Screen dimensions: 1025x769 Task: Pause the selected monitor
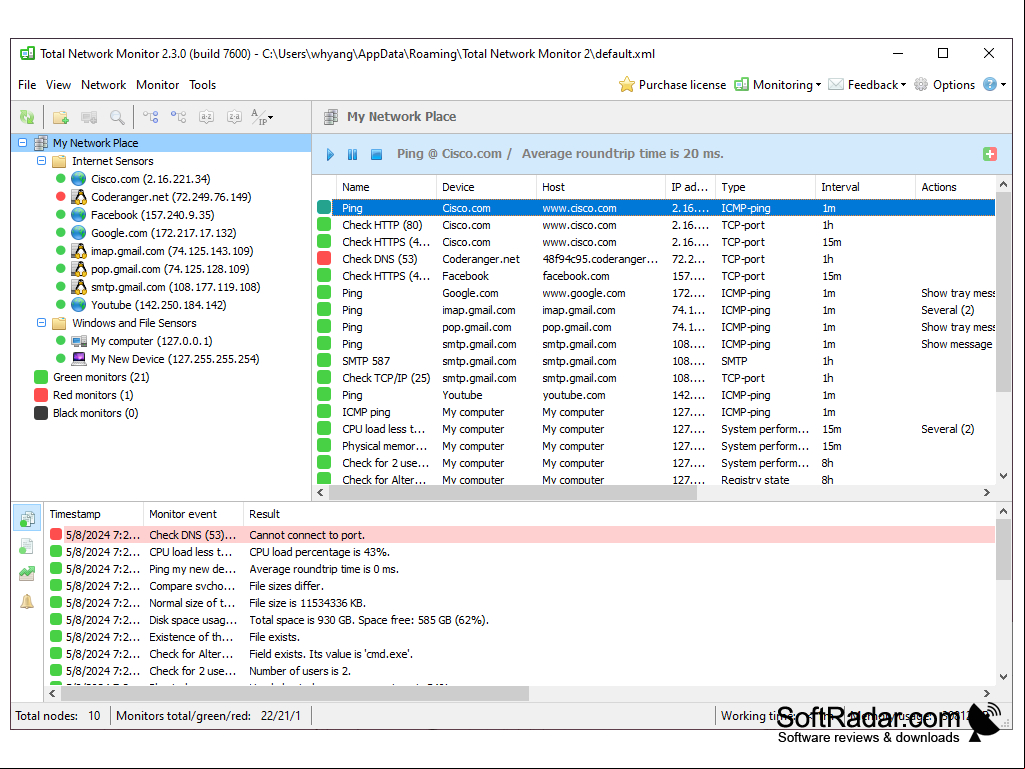tap(352, 154)
